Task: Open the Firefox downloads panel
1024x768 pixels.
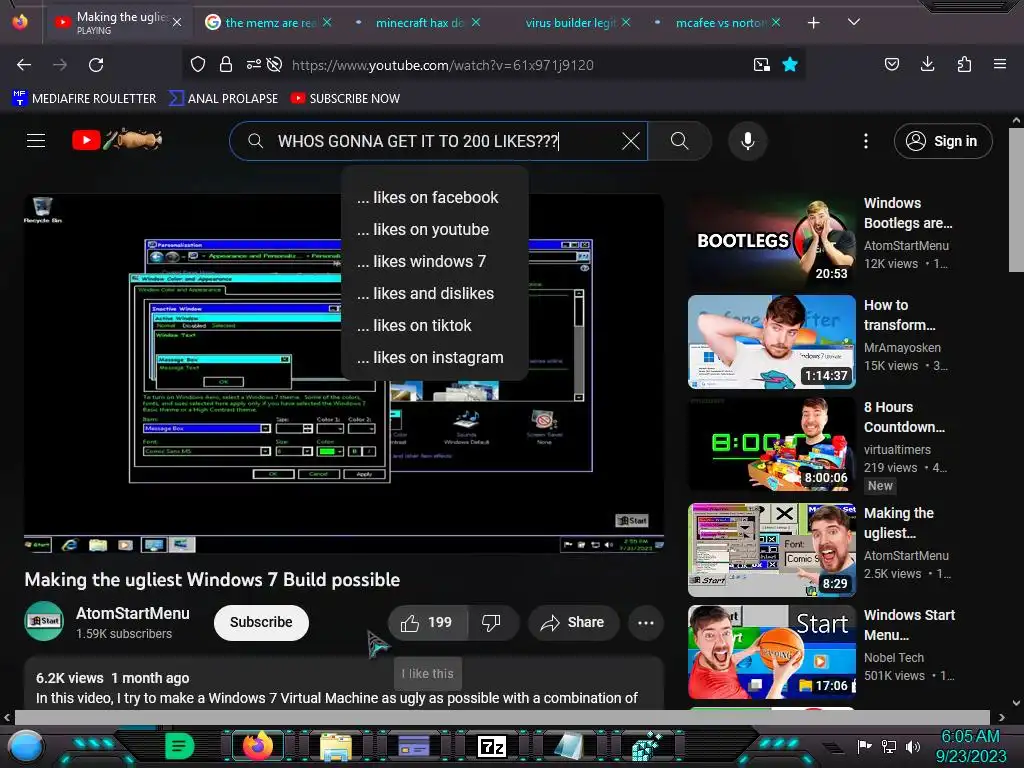Action: pos(927,64)
